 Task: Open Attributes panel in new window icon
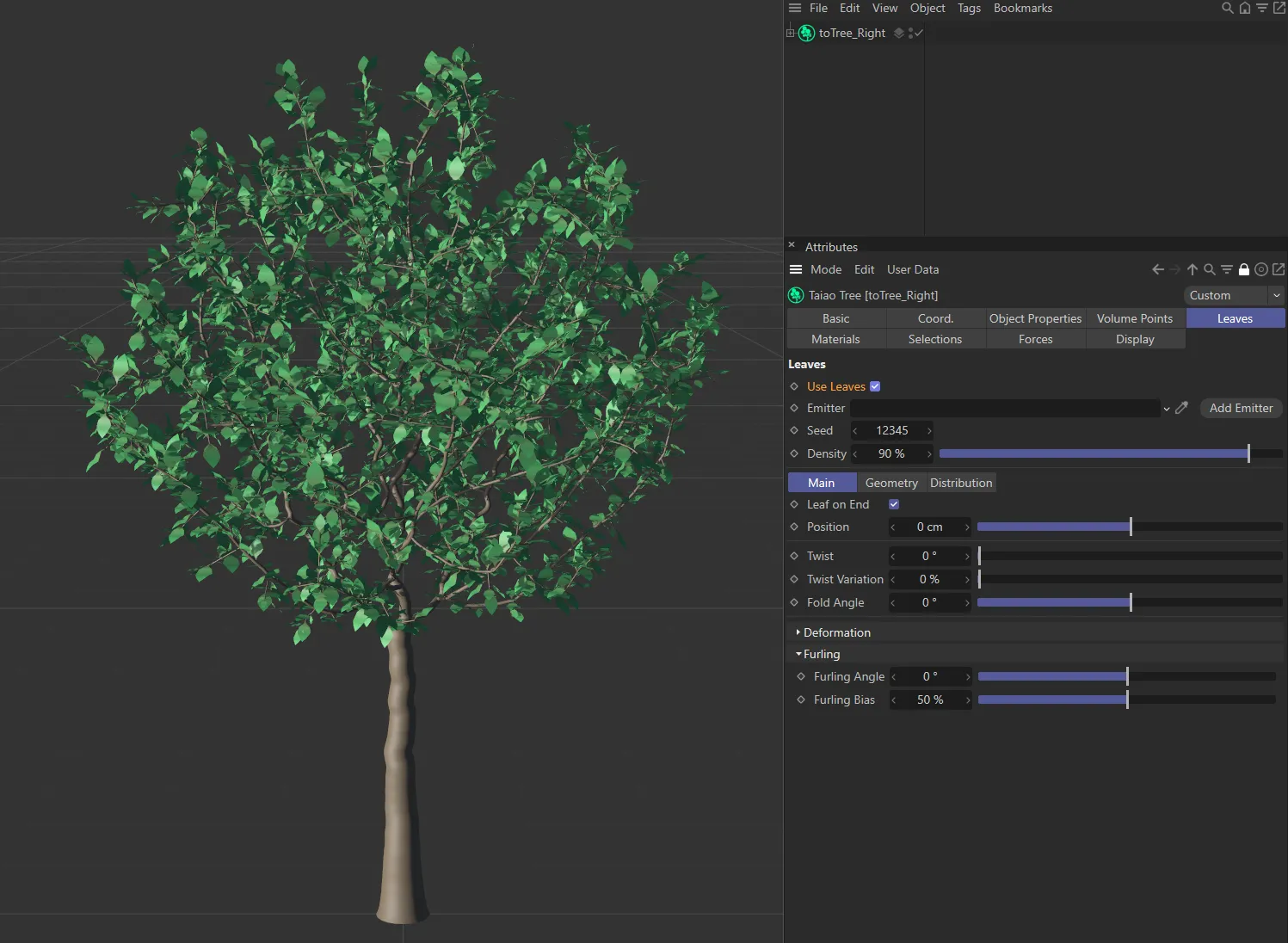(1279, 269)
